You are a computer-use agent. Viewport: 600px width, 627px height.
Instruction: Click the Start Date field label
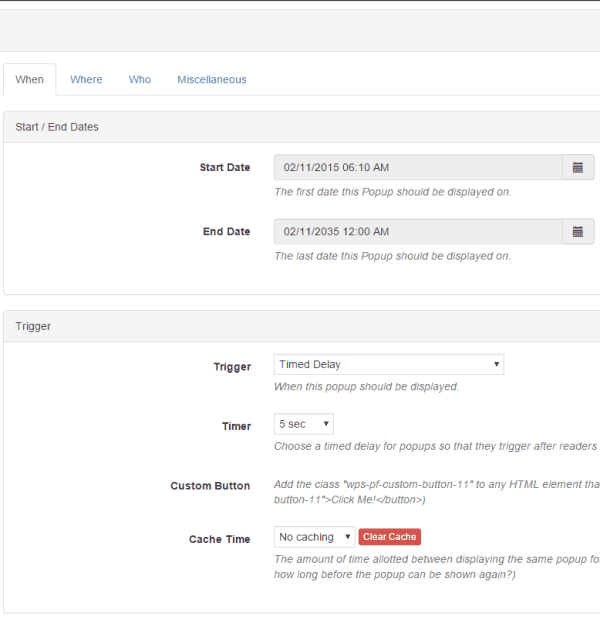coord(225,168)
